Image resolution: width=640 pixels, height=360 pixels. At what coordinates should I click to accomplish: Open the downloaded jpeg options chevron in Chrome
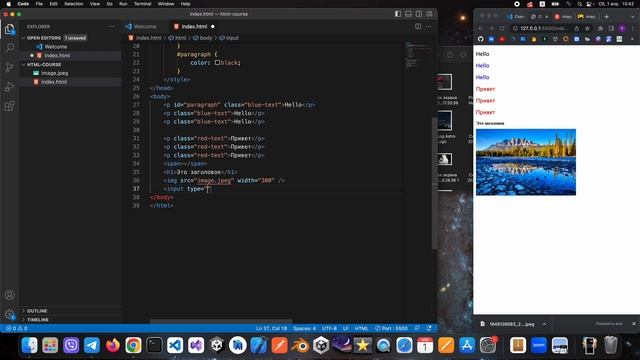click(x=544, y=324)
